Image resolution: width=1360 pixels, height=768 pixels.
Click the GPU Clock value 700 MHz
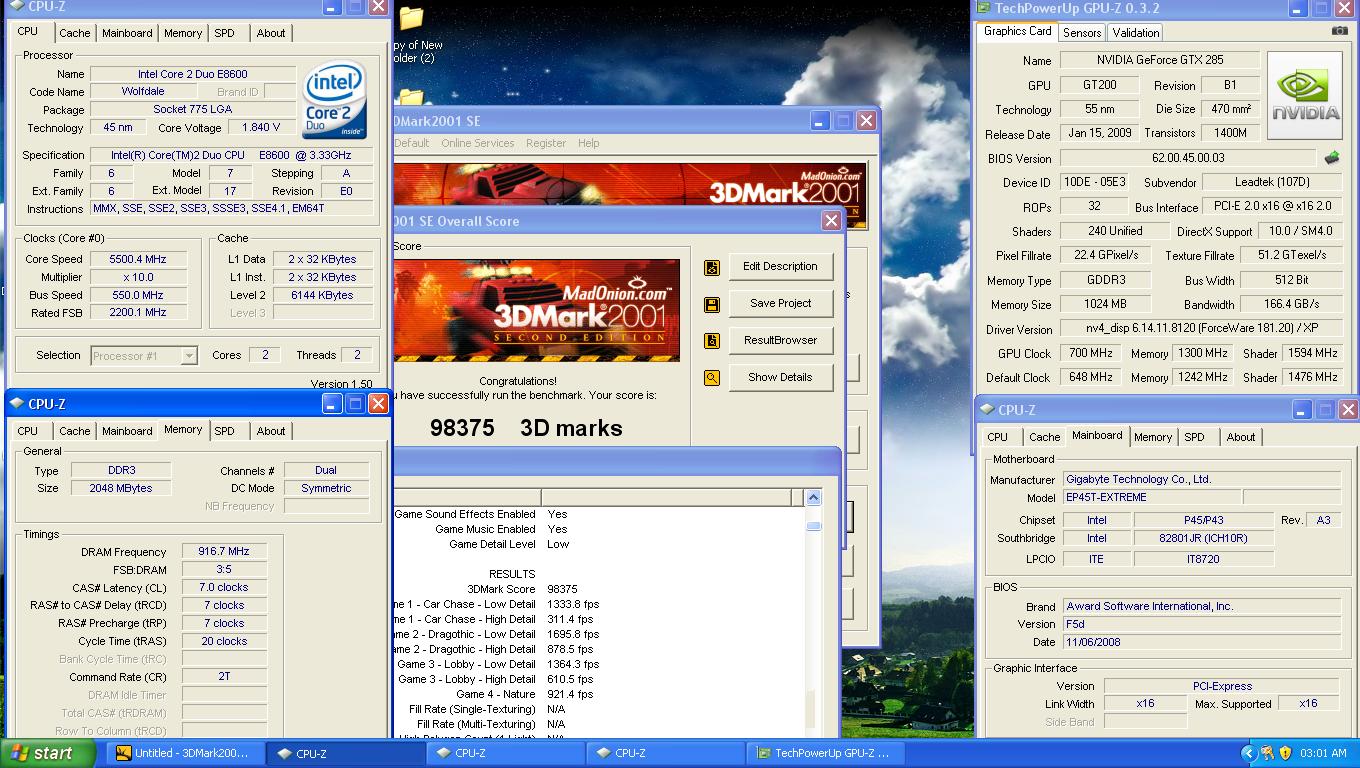click(x=1091, y=354)
